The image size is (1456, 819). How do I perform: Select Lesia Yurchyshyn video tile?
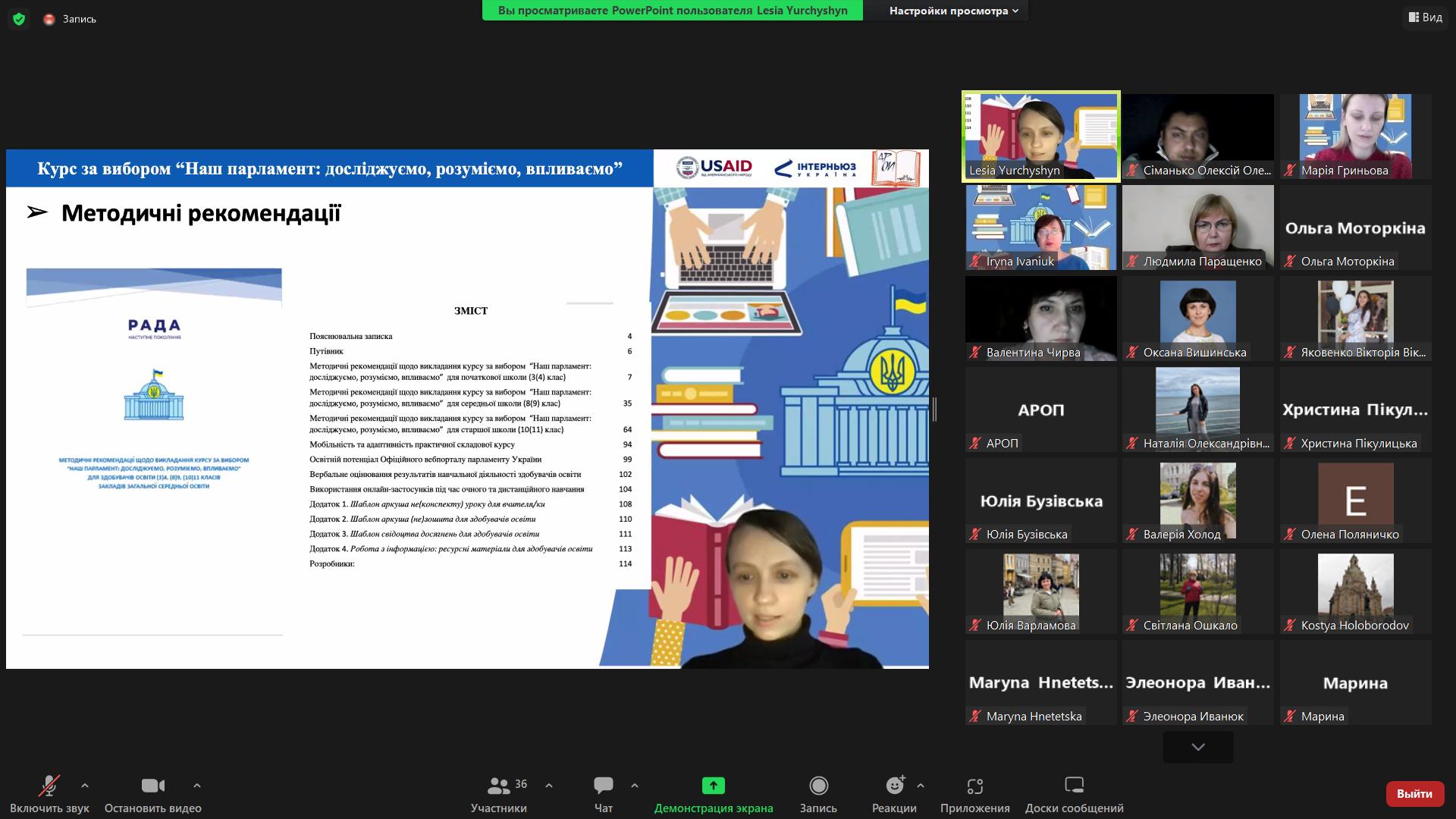[1041, 136]
